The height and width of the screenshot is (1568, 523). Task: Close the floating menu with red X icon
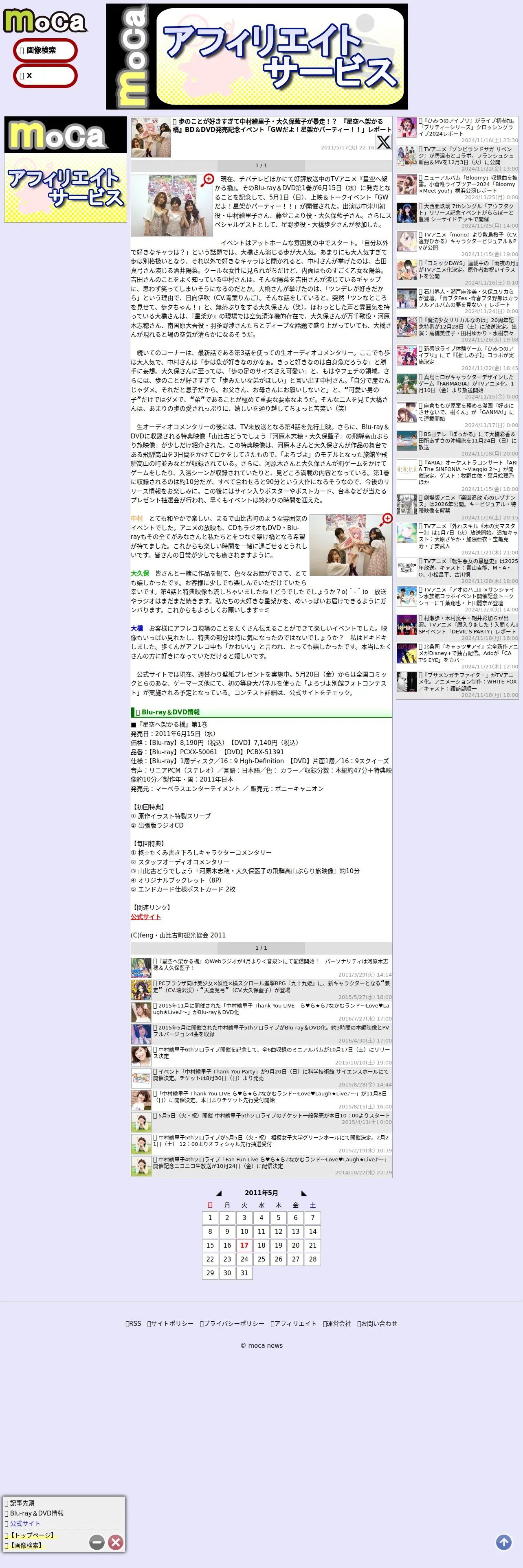pyautogui.click(x=116, y=1542)
